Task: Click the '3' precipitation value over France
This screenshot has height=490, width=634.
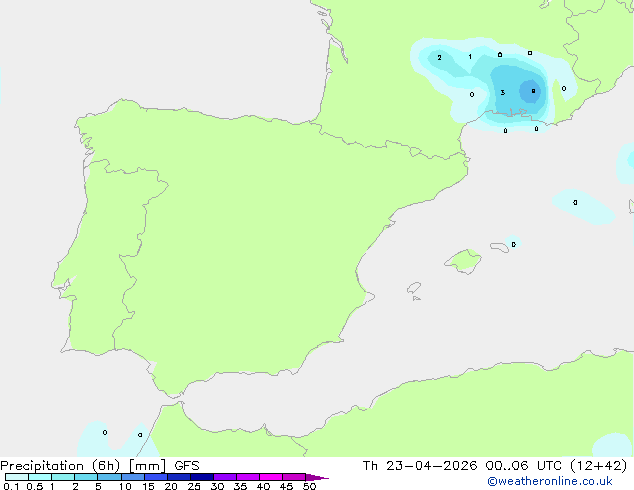Action: [x=503, y=93]
